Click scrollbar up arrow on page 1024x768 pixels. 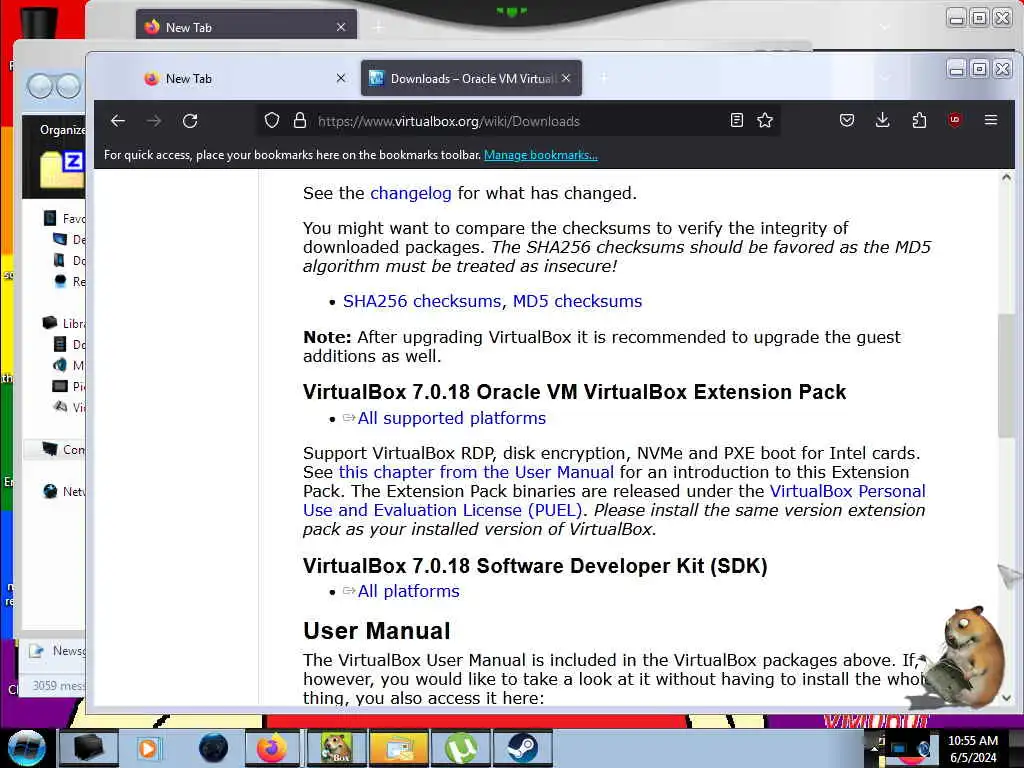tap(1006, 178)
